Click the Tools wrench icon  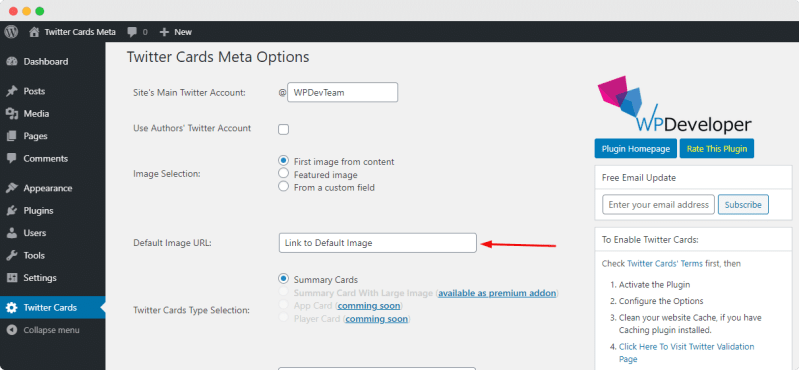(x=12, y=255)
